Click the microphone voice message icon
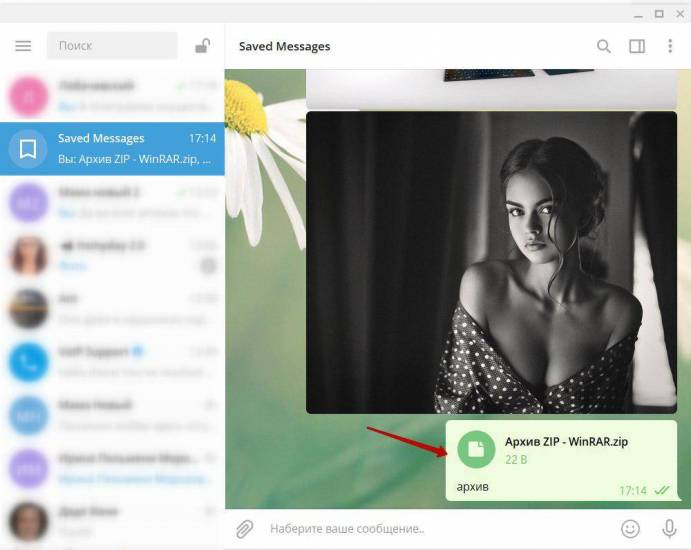The image size is (691, 550). click(x=669, y=528)
